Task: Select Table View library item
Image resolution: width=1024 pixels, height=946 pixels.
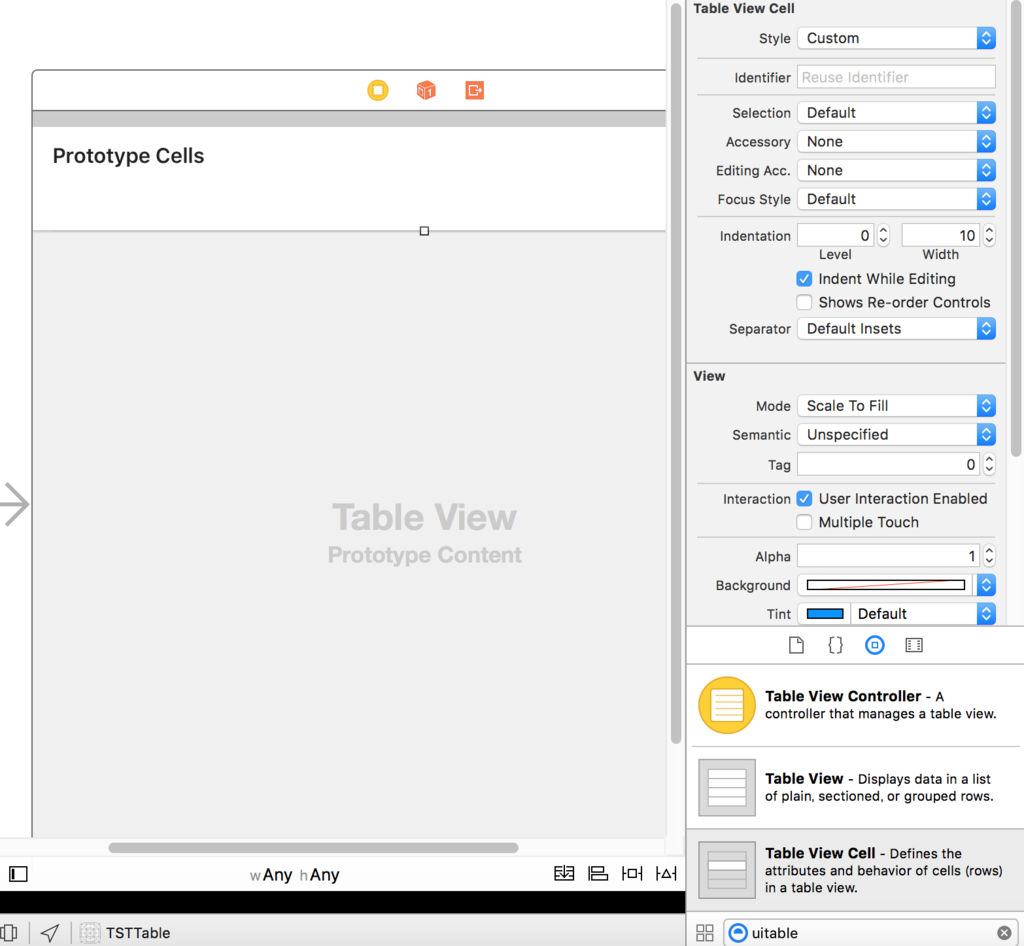Action: 856,787
